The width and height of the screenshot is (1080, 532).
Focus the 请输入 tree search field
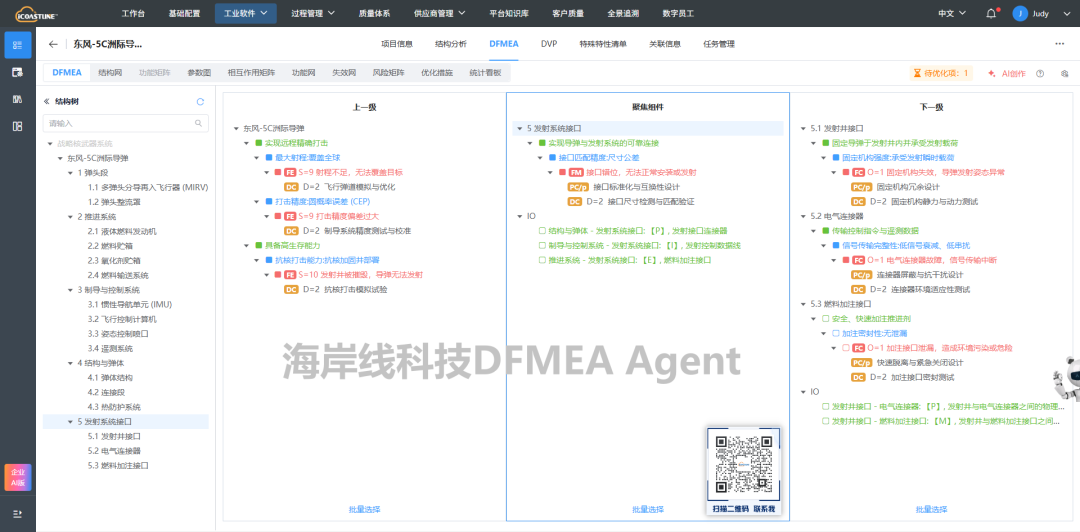pyautogui.click(x=125, y=123)
